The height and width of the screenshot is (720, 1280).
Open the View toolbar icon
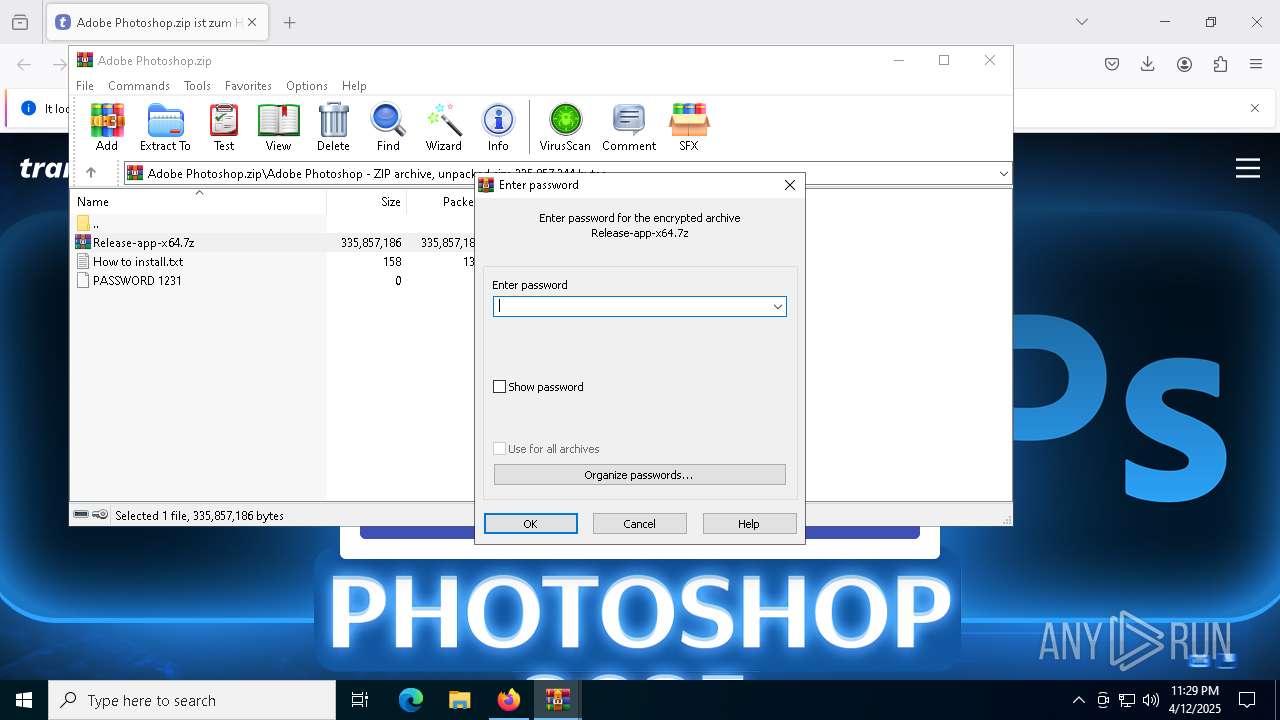coord(278,127)
